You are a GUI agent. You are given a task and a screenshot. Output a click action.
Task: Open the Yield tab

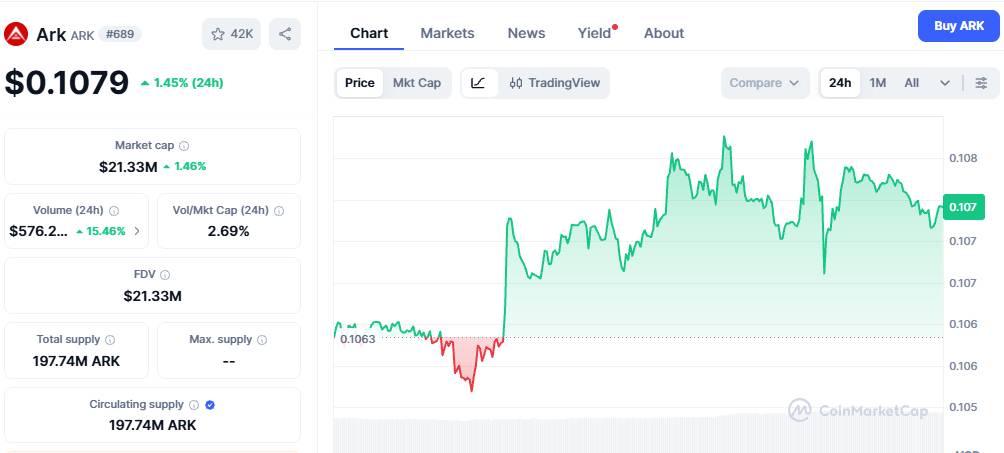tap(595, 33)
